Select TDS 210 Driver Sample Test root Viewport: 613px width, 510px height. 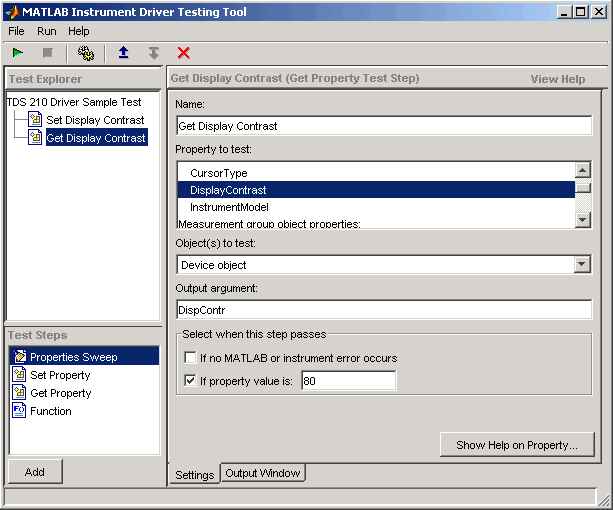pos(74,102)
